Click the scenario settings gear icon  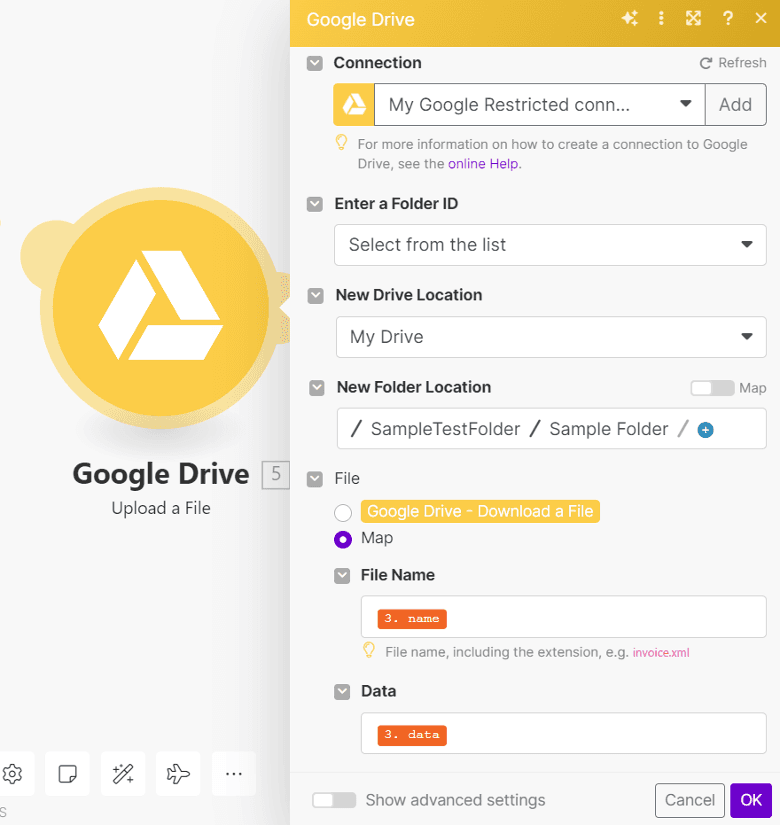click(x=13, y=773)
